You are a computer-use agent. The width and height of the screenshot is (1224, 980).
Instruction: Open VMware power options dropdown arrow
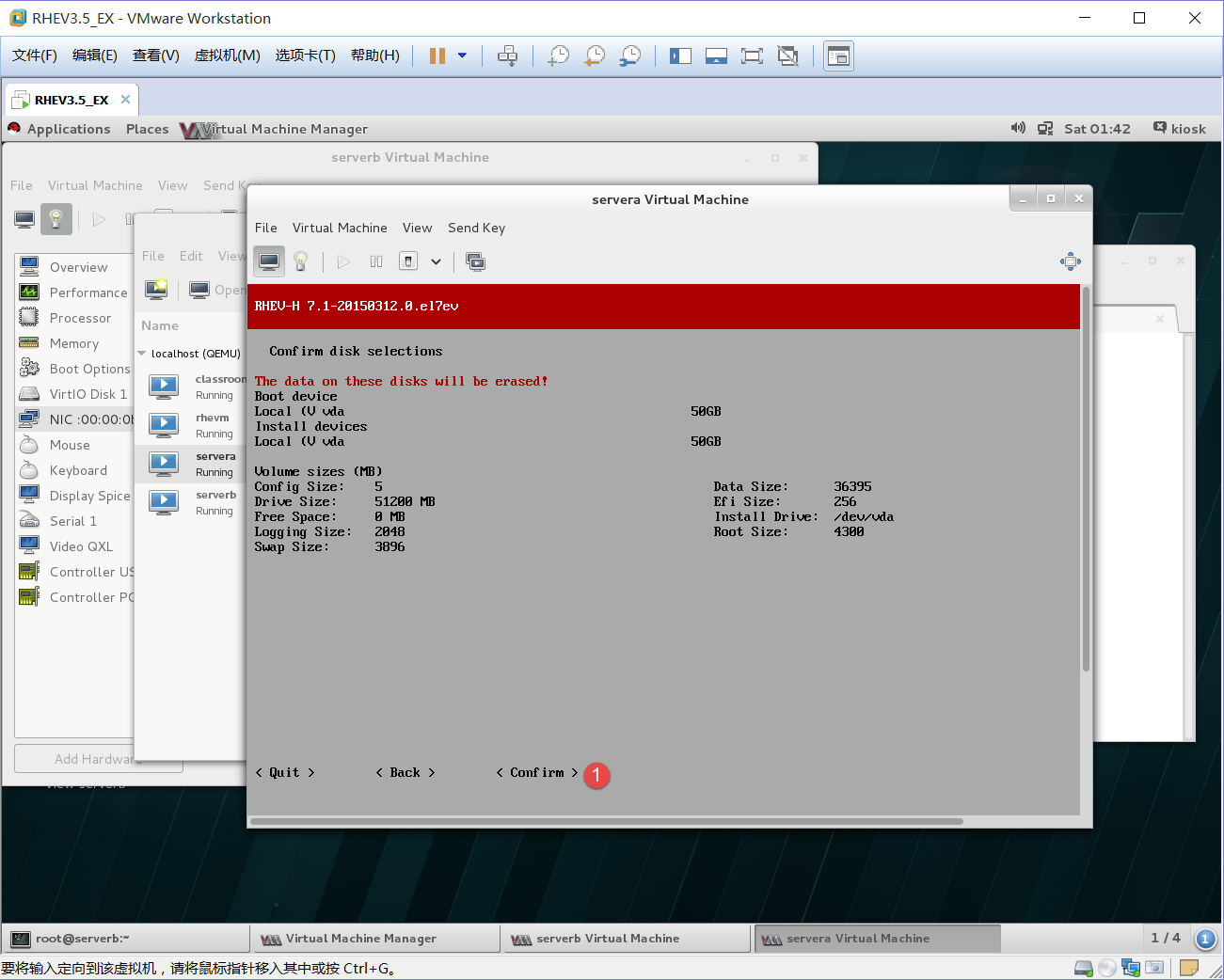coord(462,55)
